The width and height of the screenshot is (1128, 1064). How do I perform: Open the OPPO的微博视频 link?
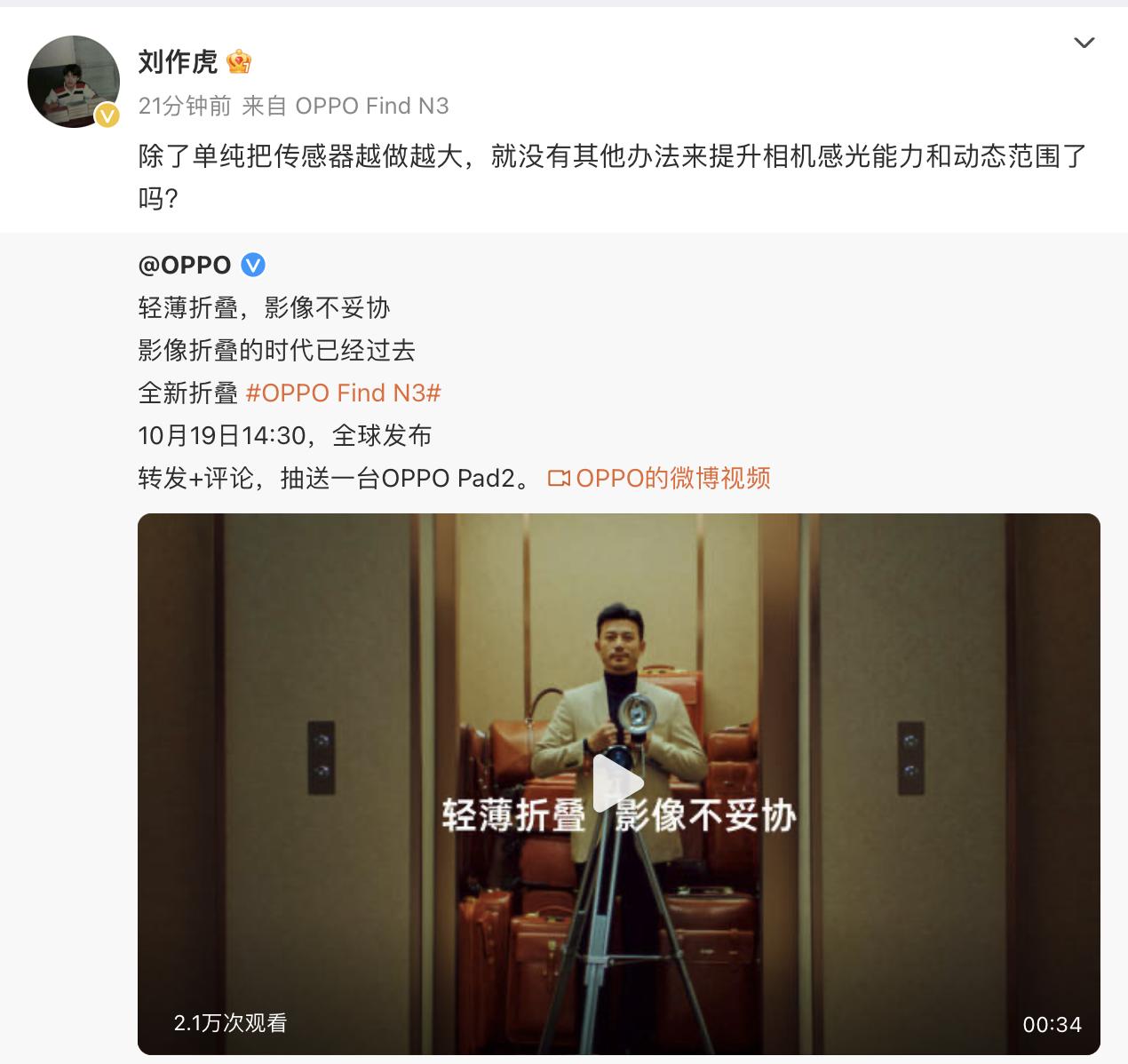tap(672, 479)
